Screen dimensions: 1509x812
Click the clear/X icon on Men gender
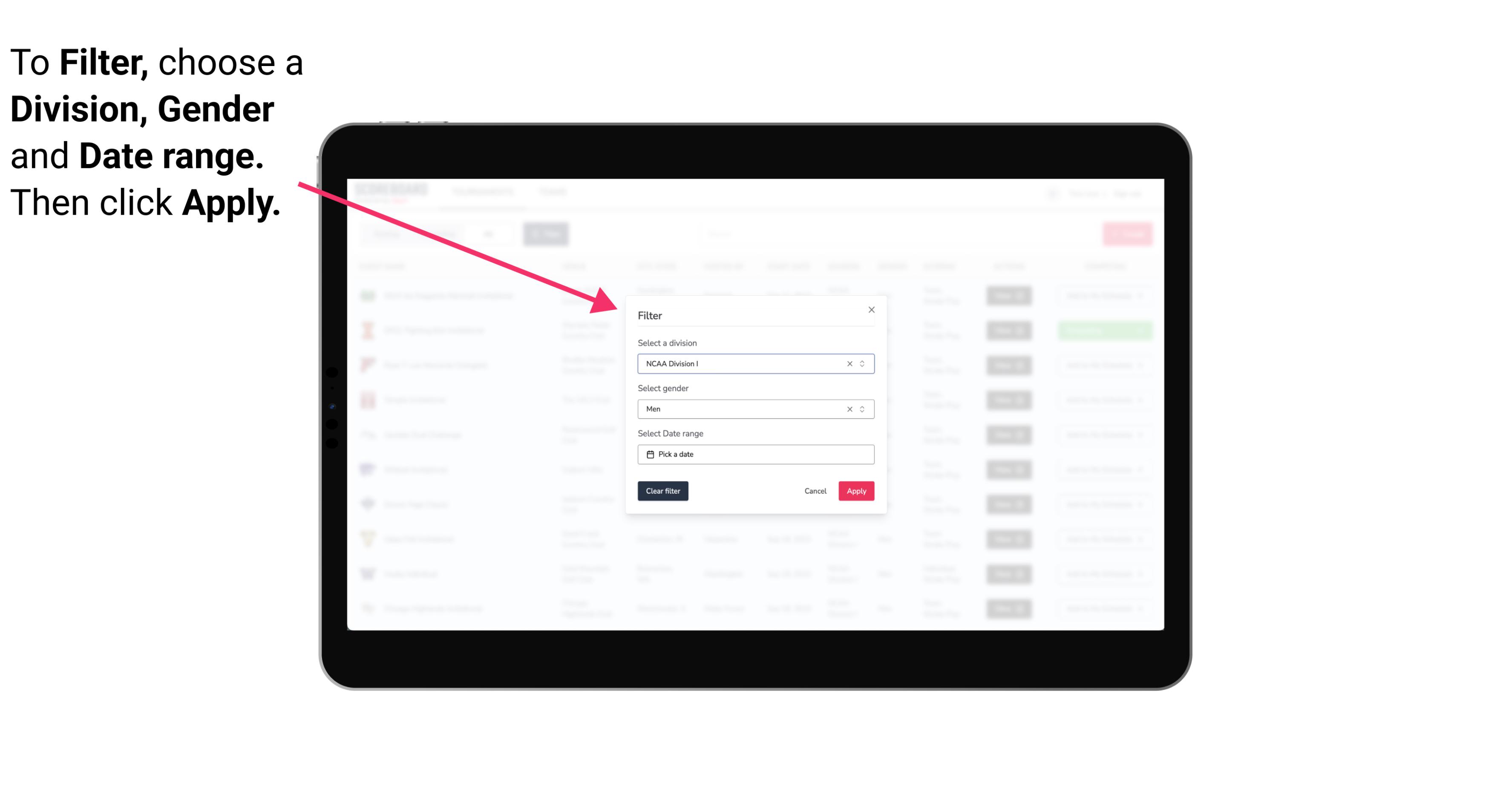[x=849, y=409]
